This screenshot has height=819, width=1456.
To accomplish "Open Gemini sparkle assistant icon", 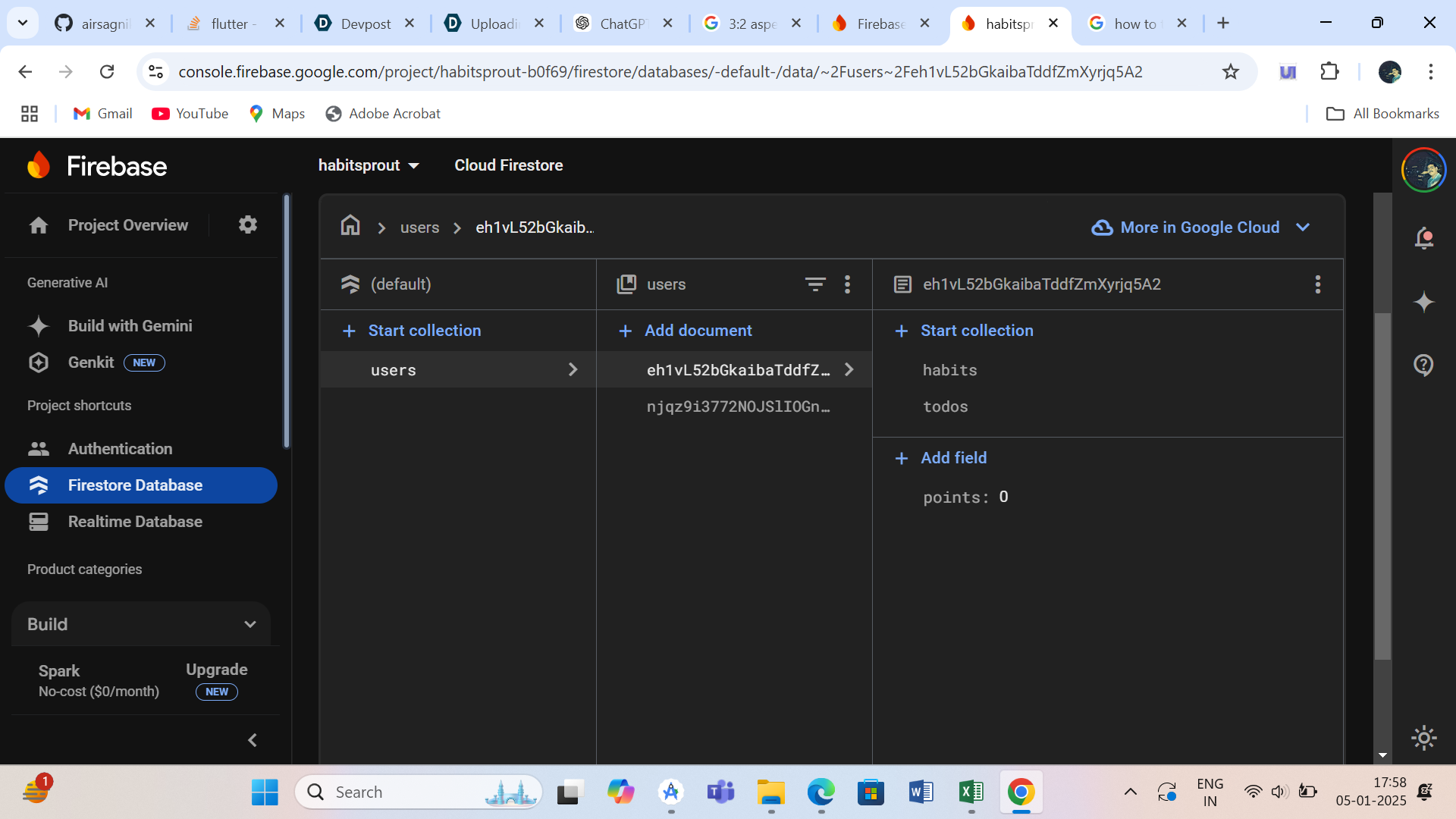I will coord(1423,302).
